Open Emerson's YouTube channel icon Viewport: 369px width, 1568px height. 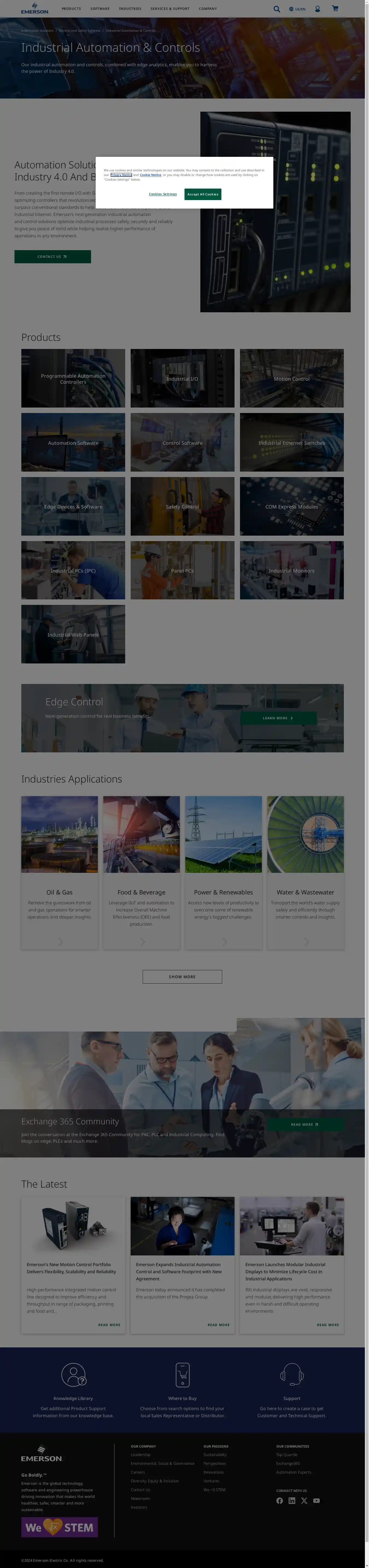(316, 1500)
